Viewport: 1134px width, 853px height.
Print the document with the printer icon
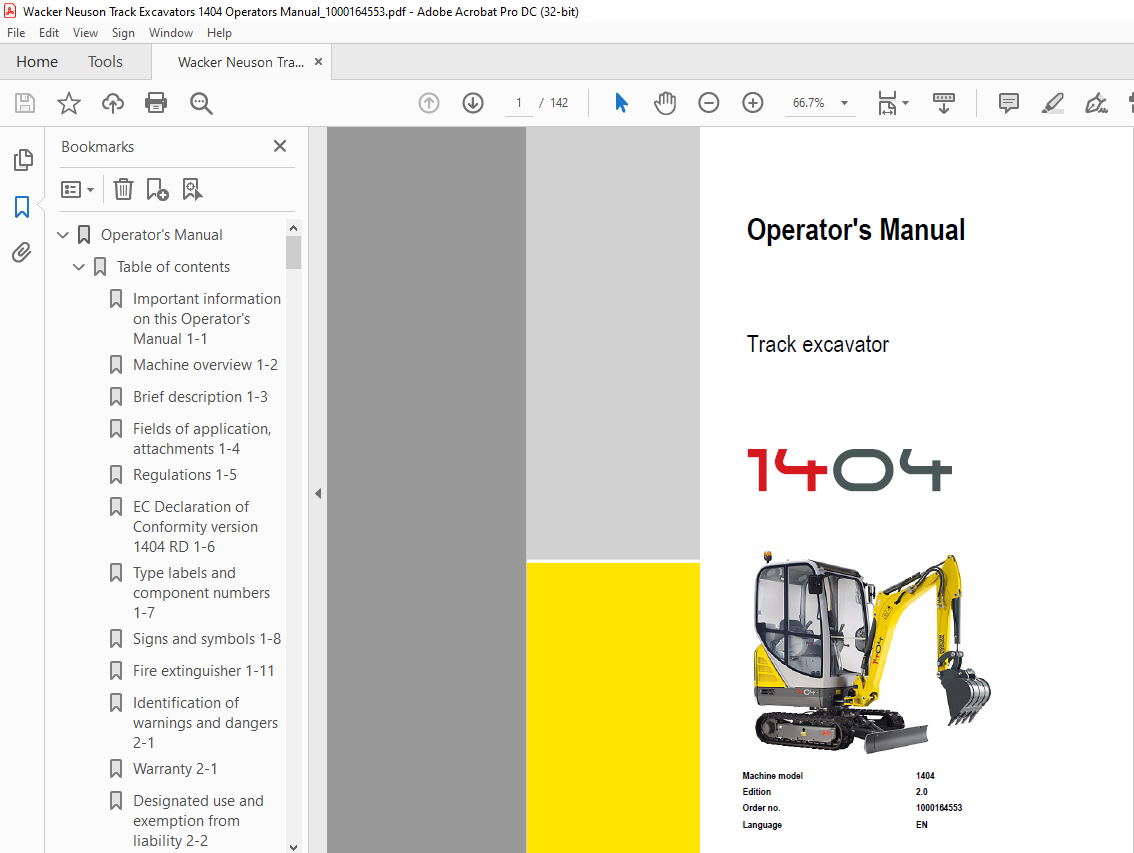[x=156, y=103]
